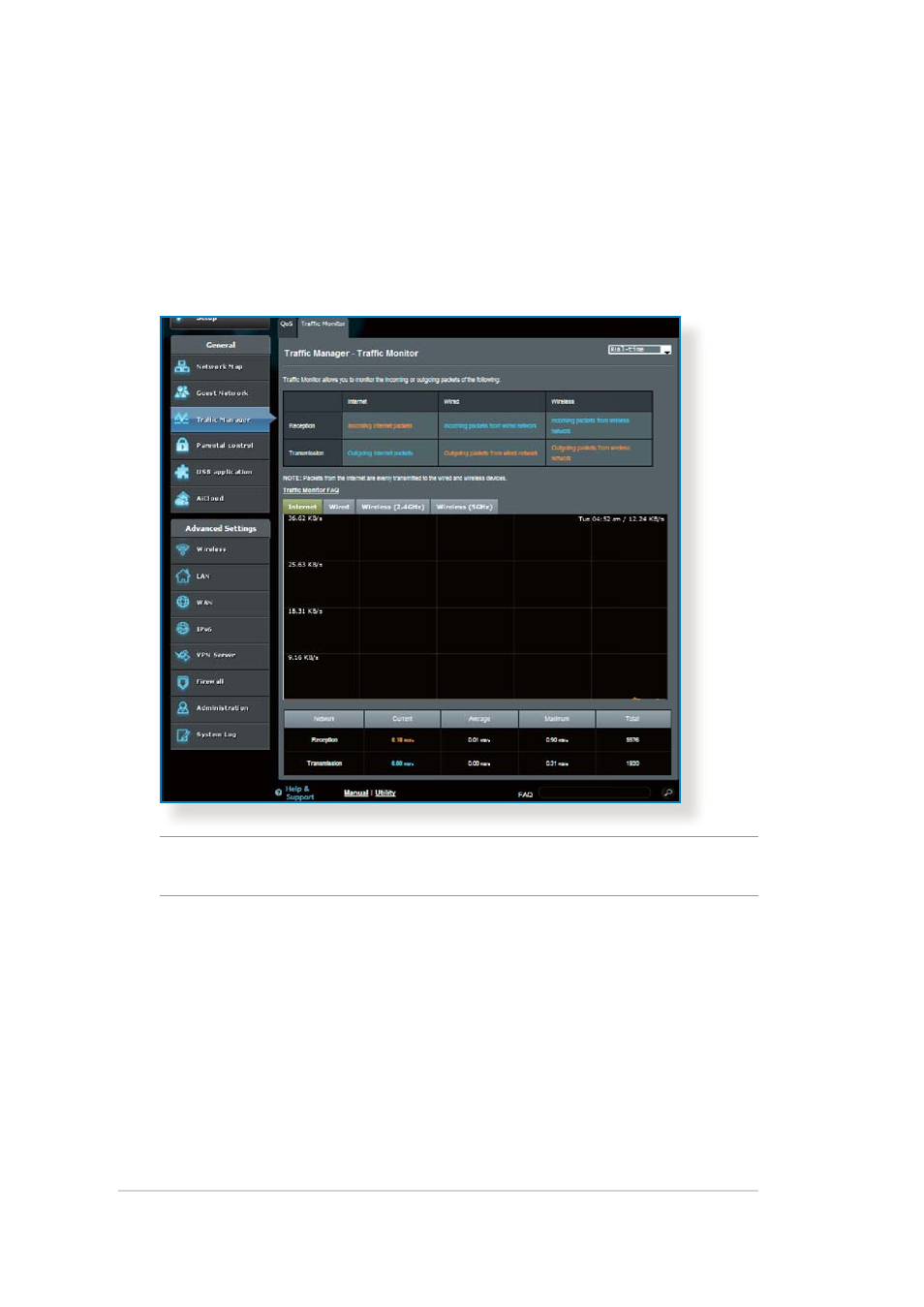Click the Network Map icon in sidebar

click(182, 366)
